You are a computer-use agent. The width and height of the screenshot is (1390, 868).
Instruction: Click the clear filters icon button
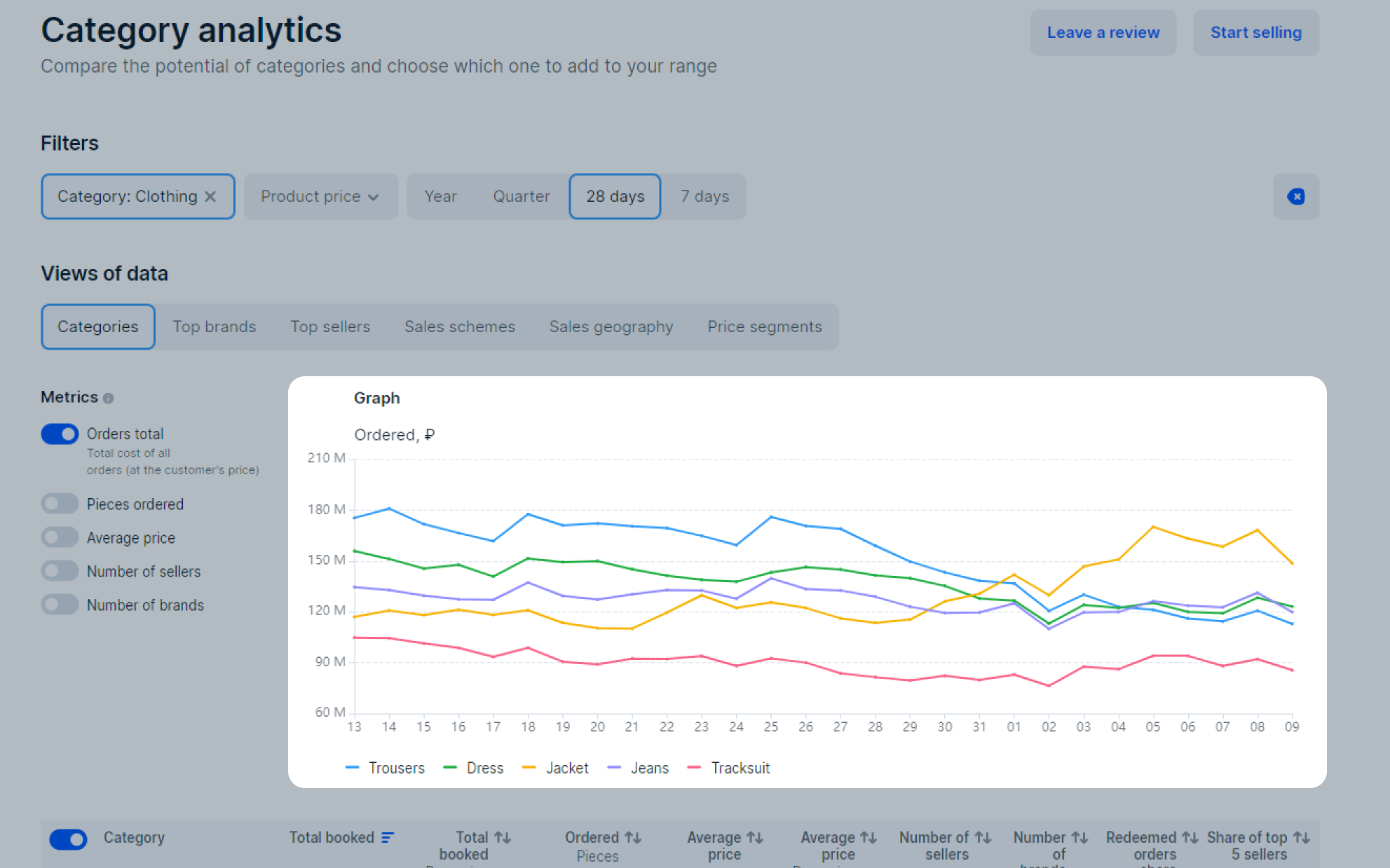[1295, 196]
